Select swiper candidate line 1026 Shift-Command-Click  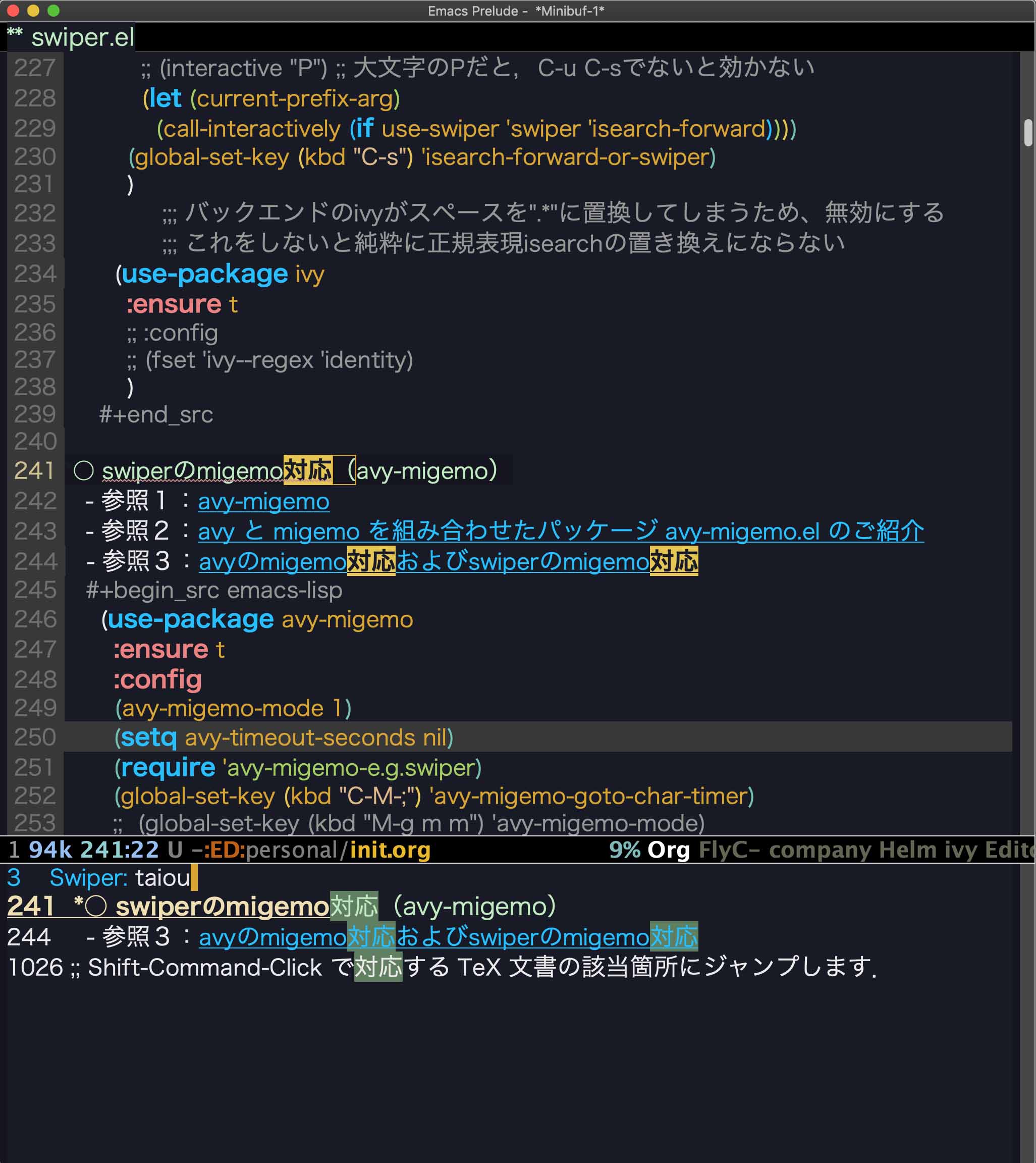[x=442, y=967]
